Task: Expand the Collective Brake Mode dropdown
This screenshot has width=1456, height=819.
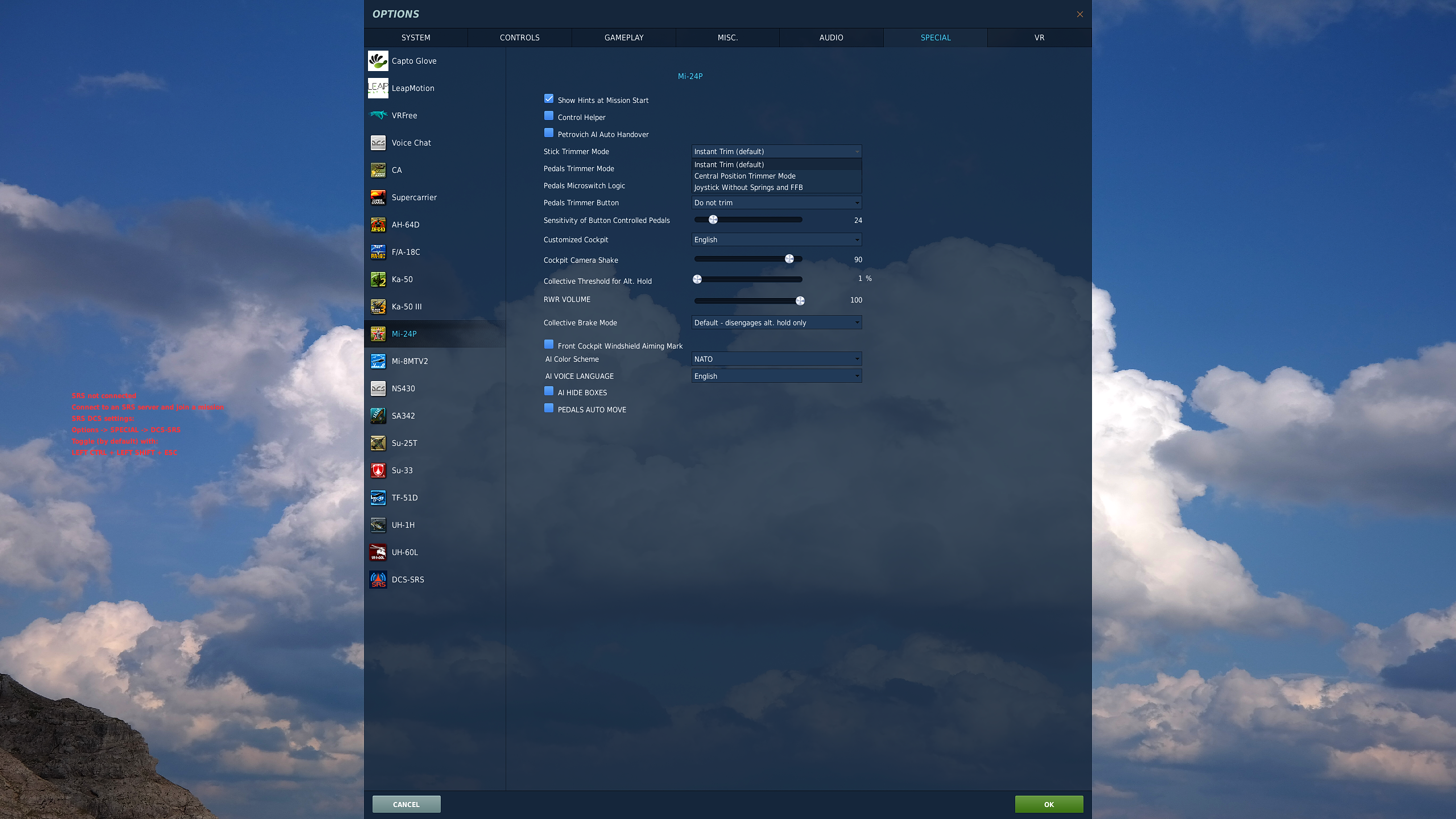Action: [x=776, y=322]
